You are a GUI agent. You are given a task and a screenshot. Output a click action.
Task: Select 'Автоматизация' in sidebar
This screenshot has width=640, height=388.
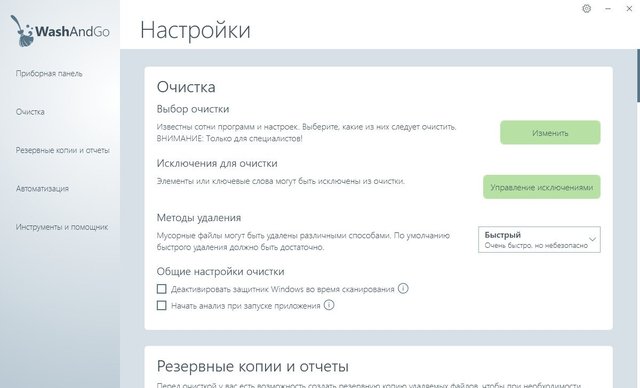tap(42, 188)
